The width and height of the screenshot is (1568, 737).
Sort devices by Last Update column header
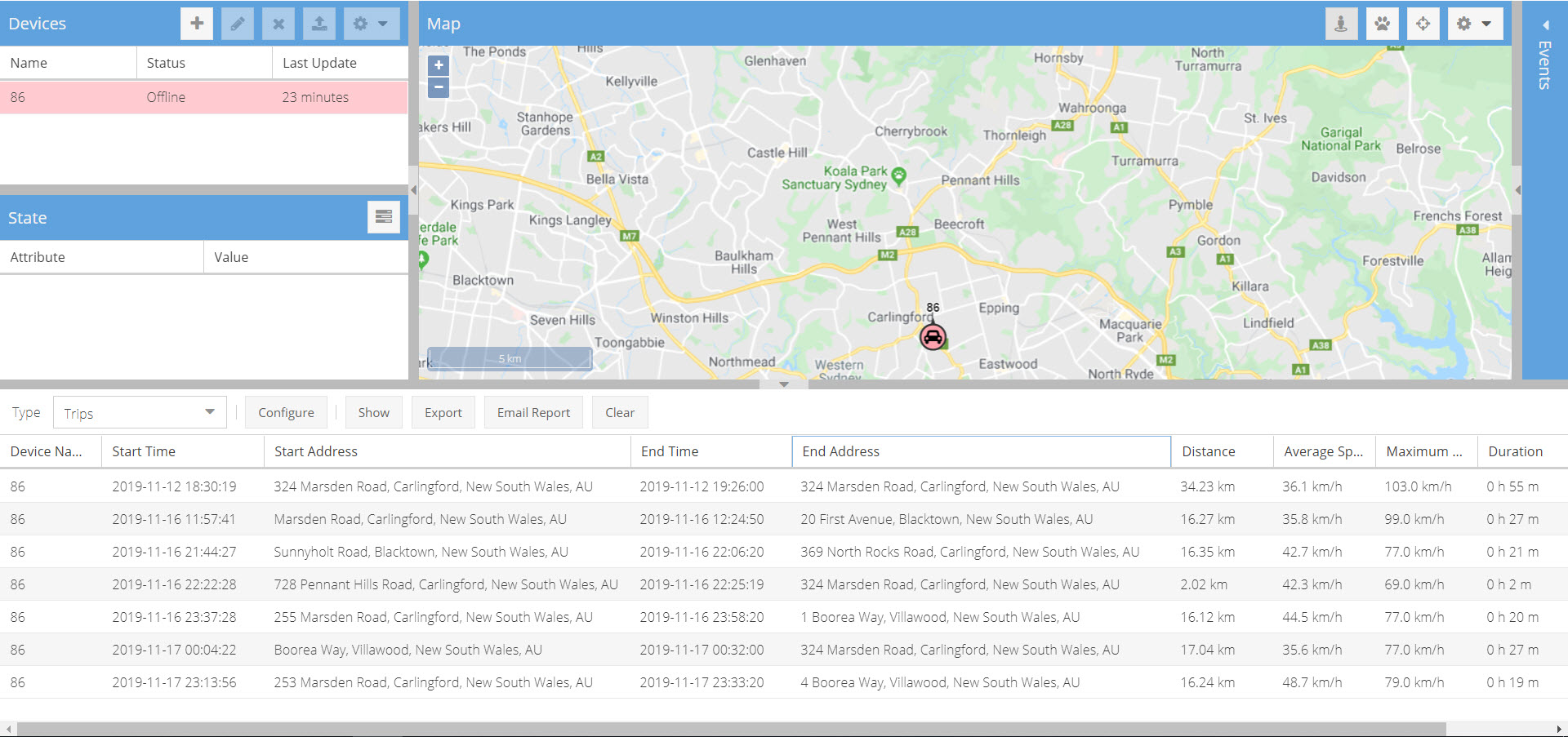pyautogui.click(x=340, y=63)
